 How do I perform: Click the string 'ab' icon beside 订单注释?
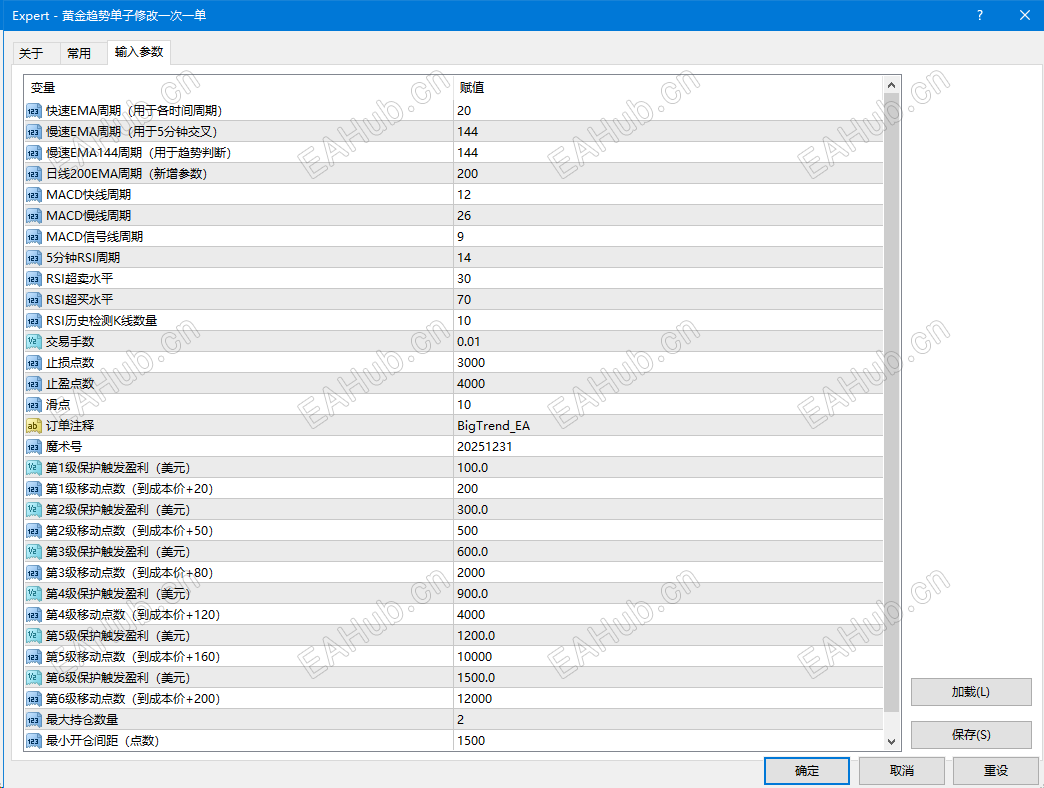point(33,426)
